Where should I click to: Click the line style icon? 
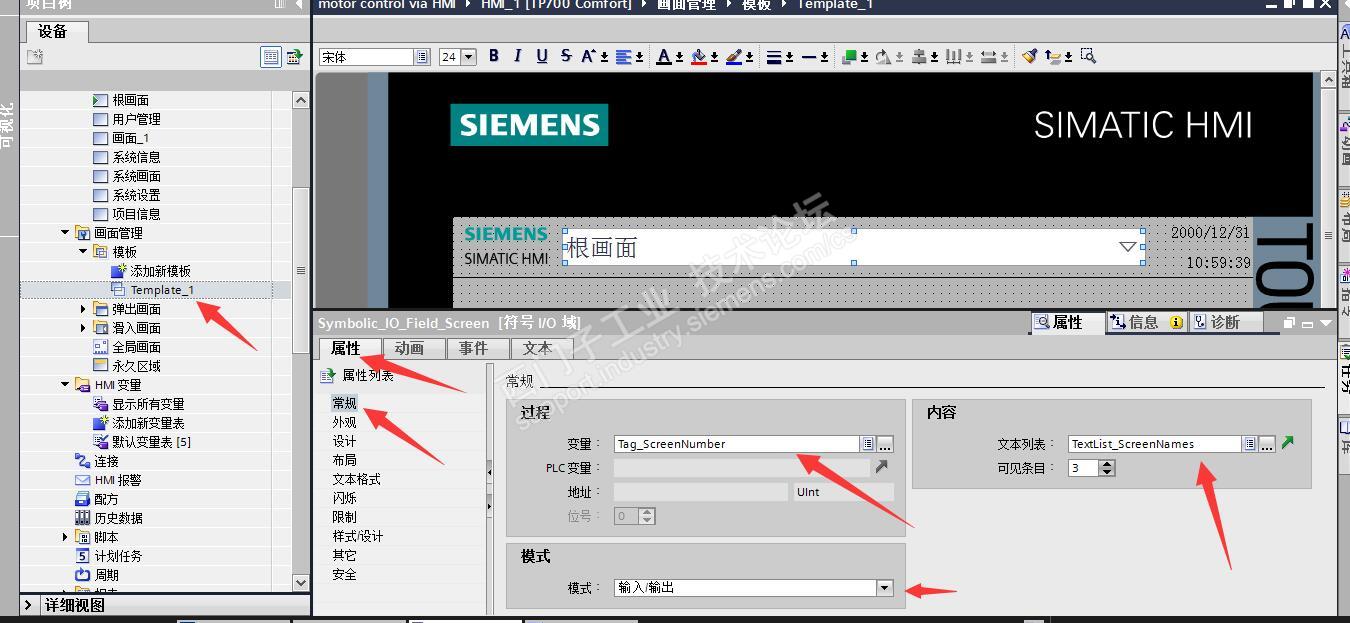(809, 56)
